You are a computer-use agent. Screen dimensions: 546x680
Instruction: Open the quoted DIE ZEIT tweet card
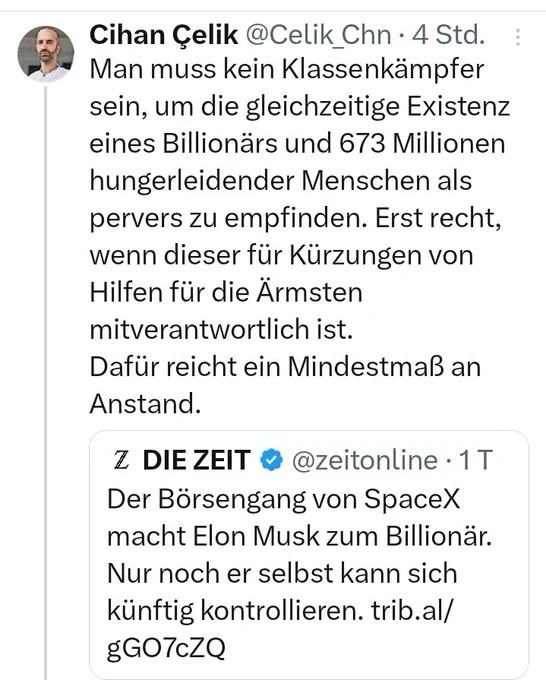click(309, 555)
